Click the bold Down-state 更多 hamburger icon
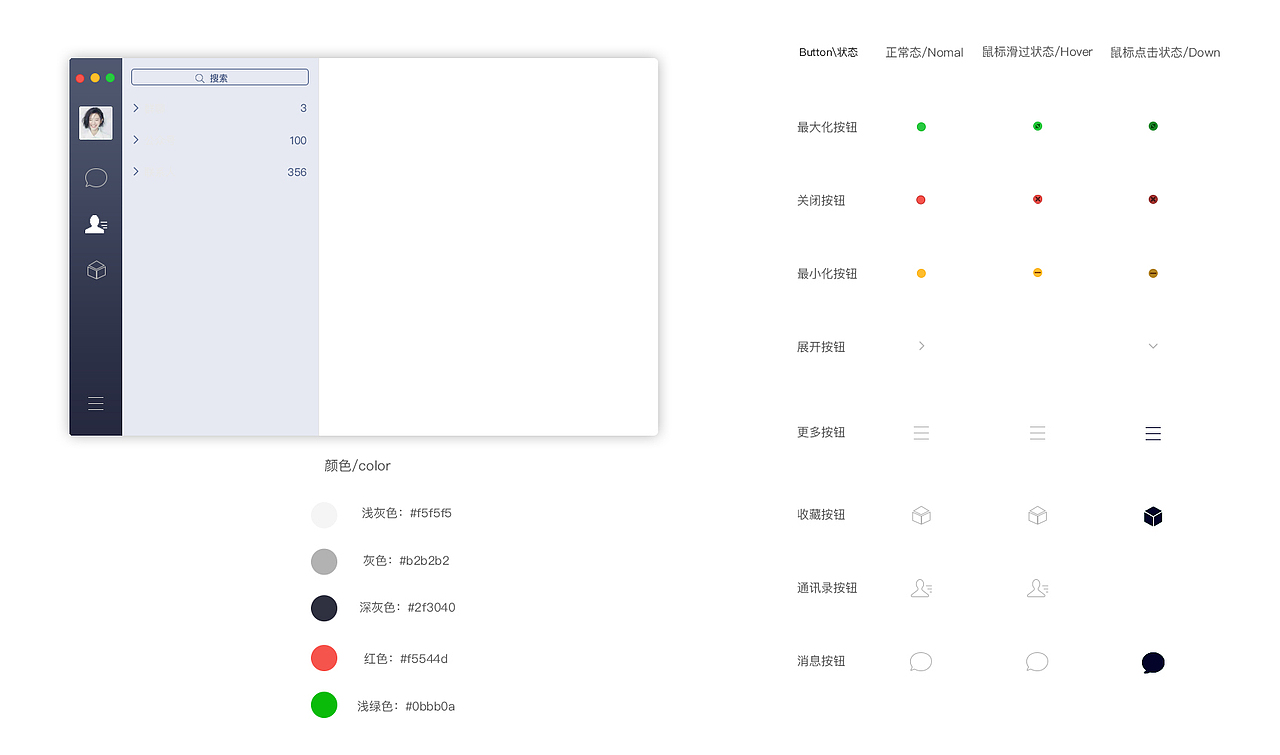 [x=1152, y=433]
